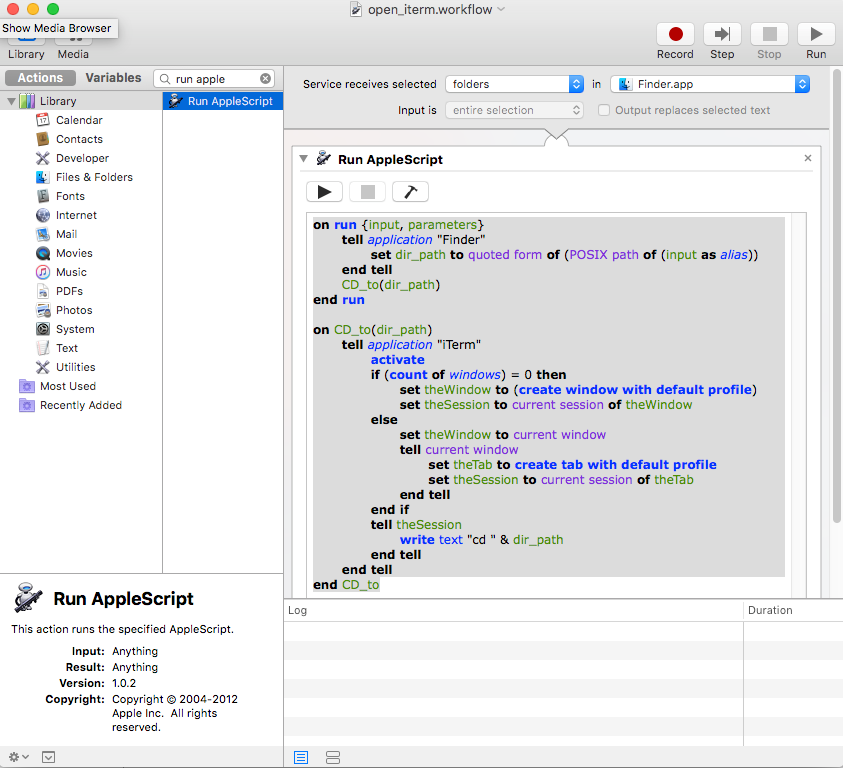Click the Stop toolbar button

point(769,34)
